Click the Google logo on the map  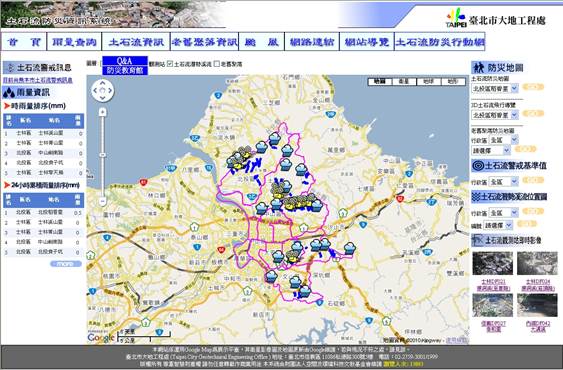coord(101,338)
